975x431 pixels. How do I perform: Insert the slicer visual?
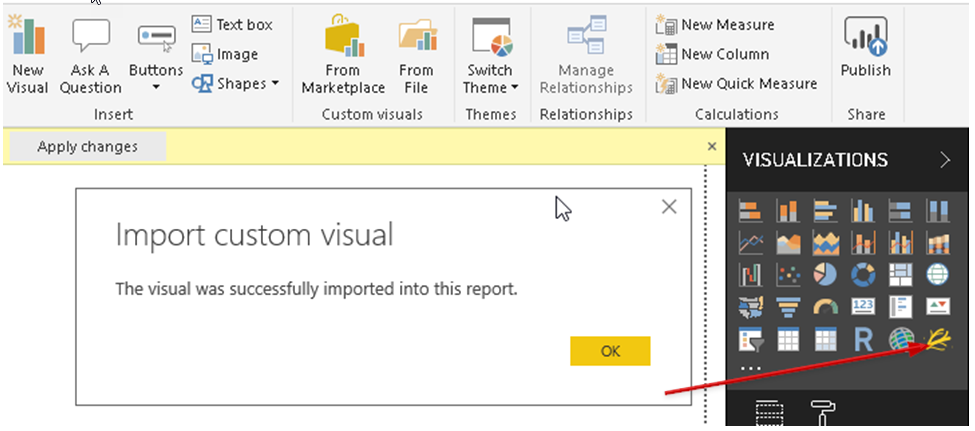coord(750,340)
